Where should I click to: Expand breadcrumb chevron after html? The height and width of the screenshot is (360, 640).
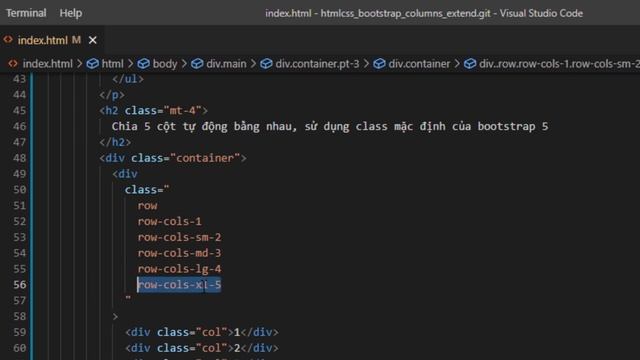[x=130, y=64]
